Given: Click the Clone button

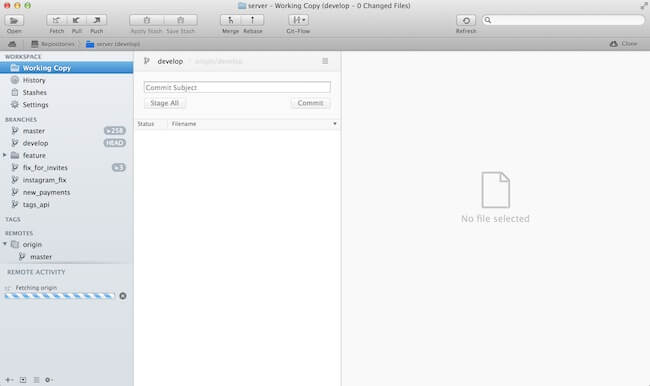Looking at the screenshot, I should (623, 44).
